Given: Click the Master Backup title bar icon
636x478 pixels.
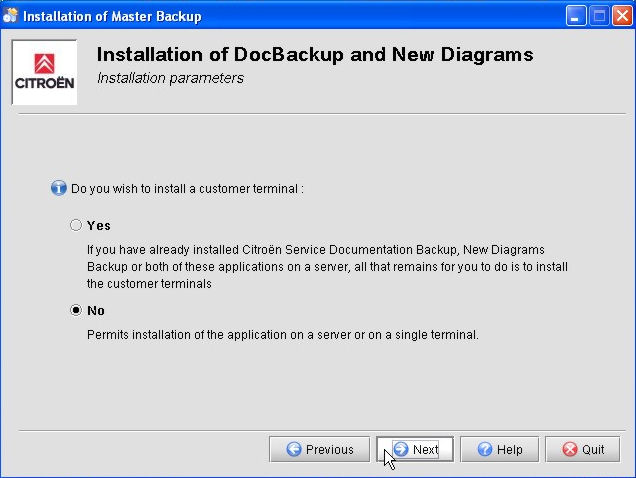Looking at the screenshot, I should pyautogui.click(x=11, y=16).
